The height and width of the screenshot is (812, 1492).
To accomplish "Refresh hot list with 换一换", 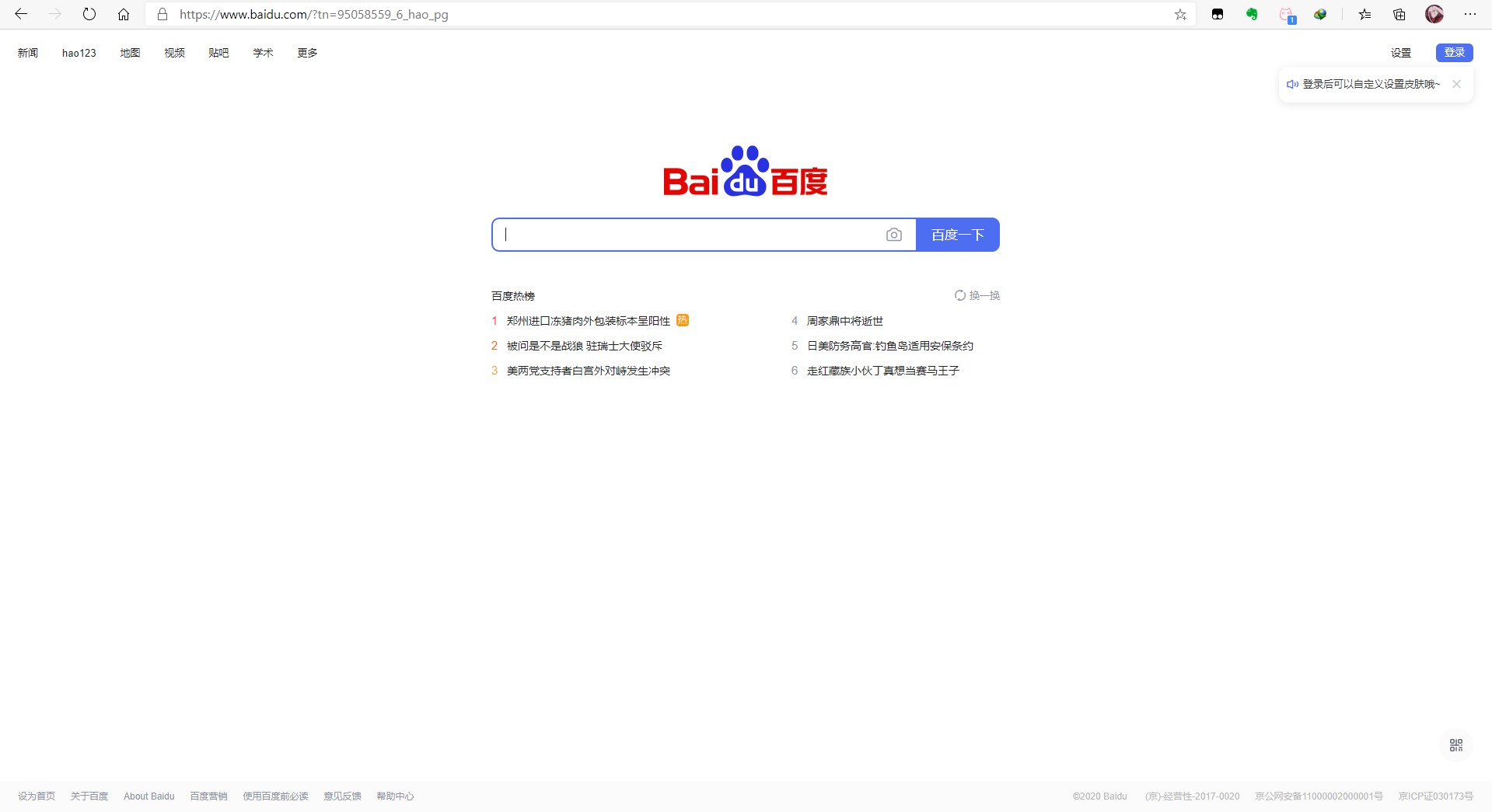I will point(977,295).
